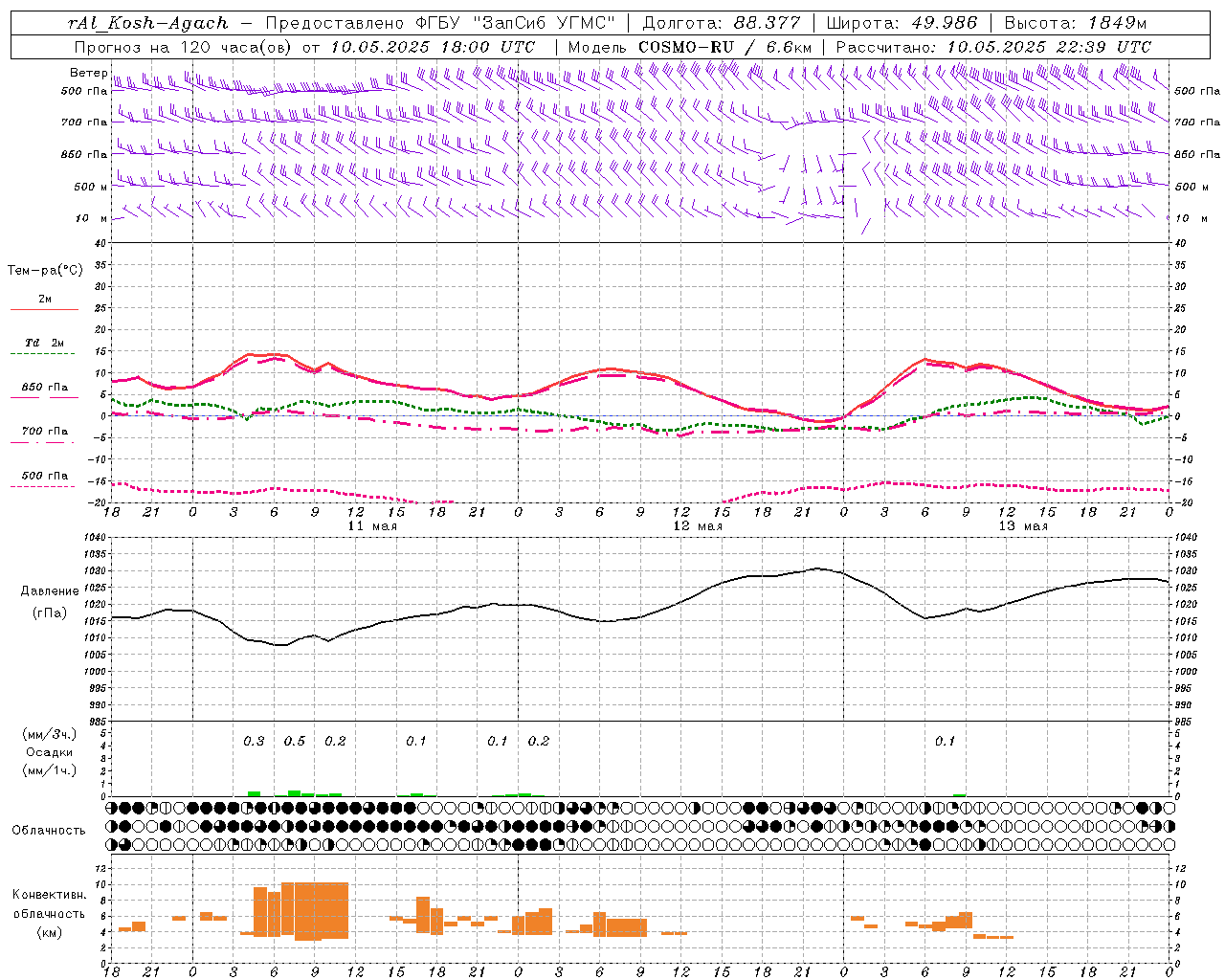Viewport: 1225px width, 980px height.
Task: Click the (мм/3ч.) precipitation unit label
Action: pyautogui.click(x=49, y=734)
